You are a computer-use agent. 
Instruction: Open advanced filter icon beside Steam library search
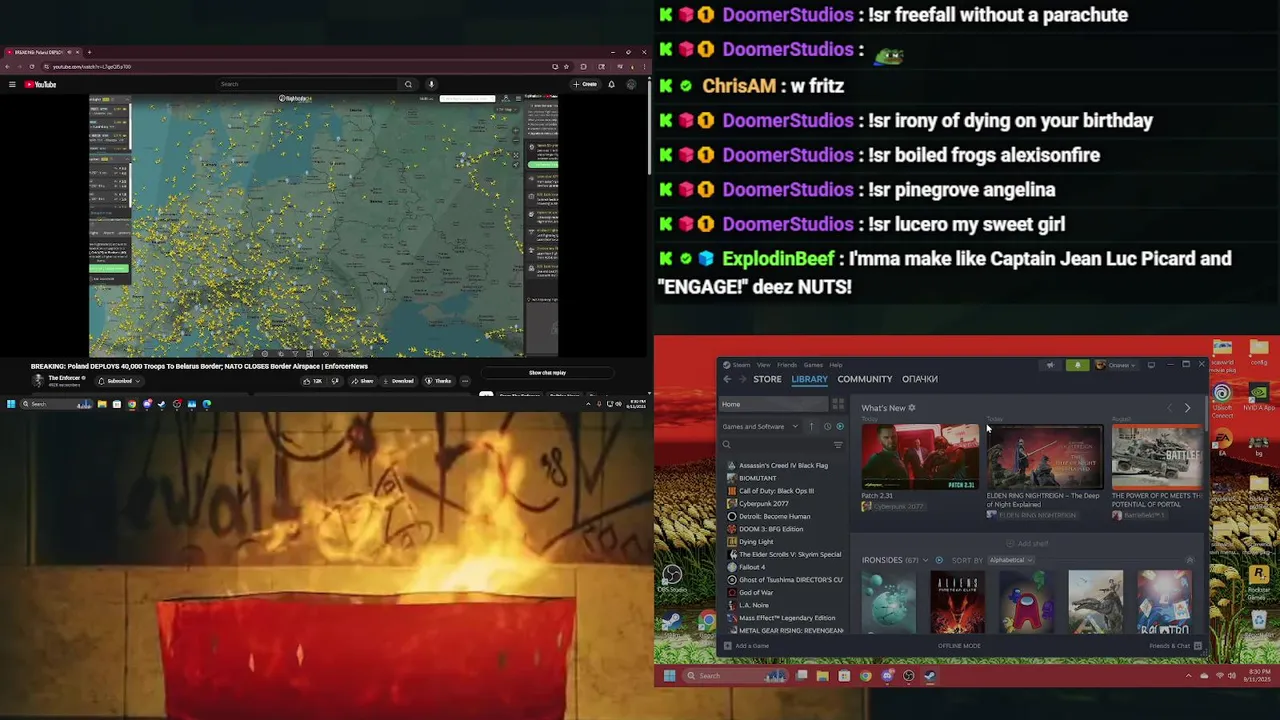[x=838, y=445]
